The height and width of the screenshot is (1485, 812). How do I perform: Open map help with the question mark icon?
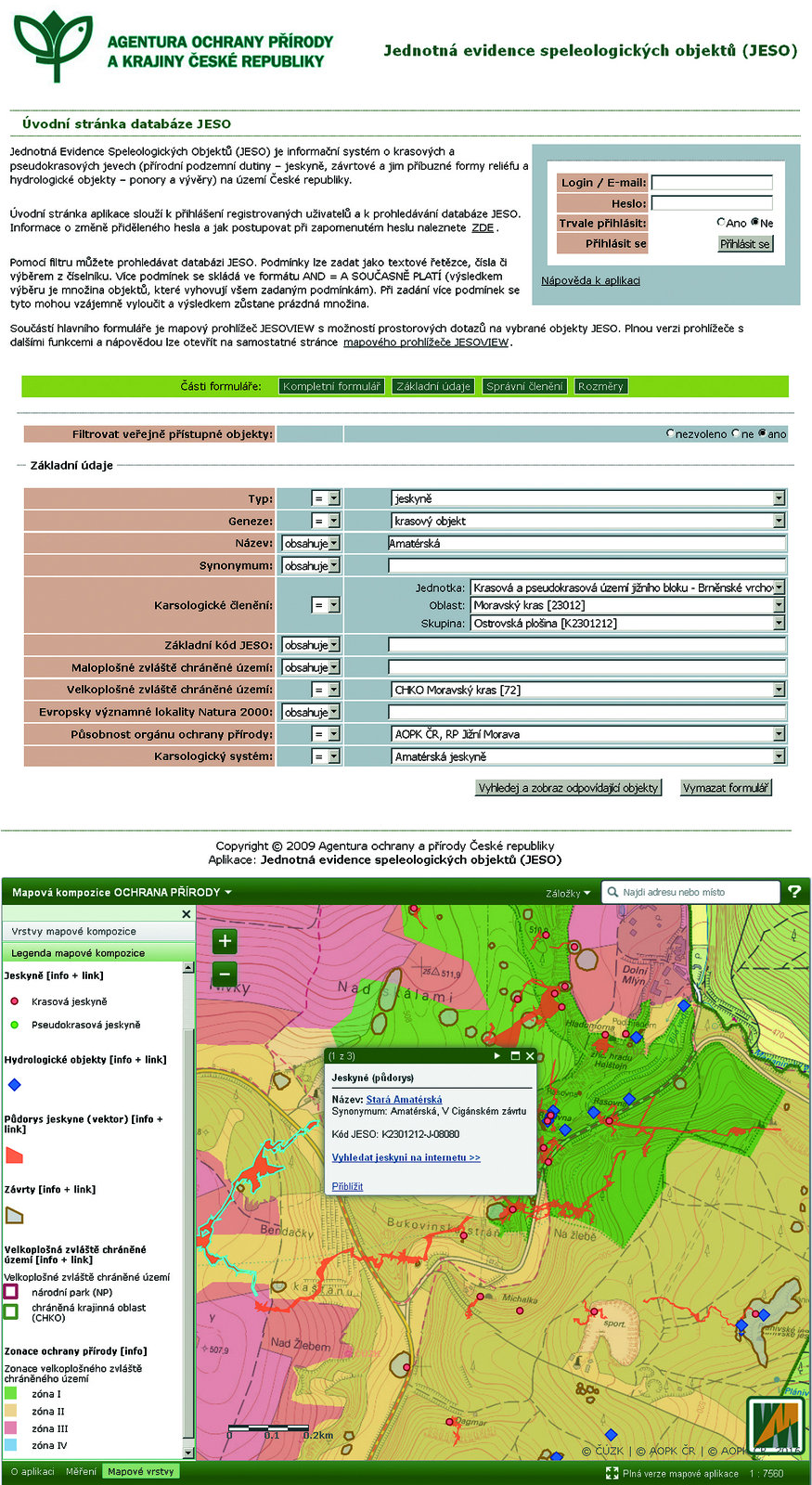click(794, 891)
